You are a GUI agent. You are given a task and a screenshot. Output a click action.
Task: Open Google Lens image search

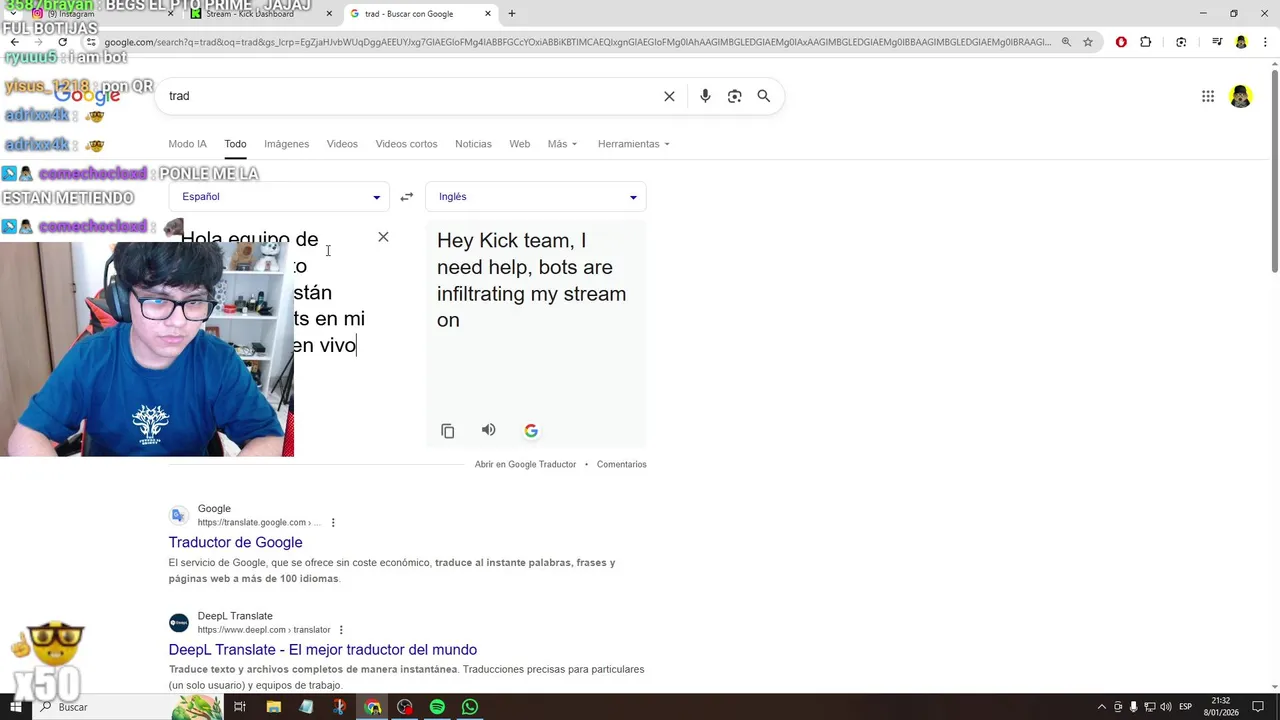(x=735, y=96)
